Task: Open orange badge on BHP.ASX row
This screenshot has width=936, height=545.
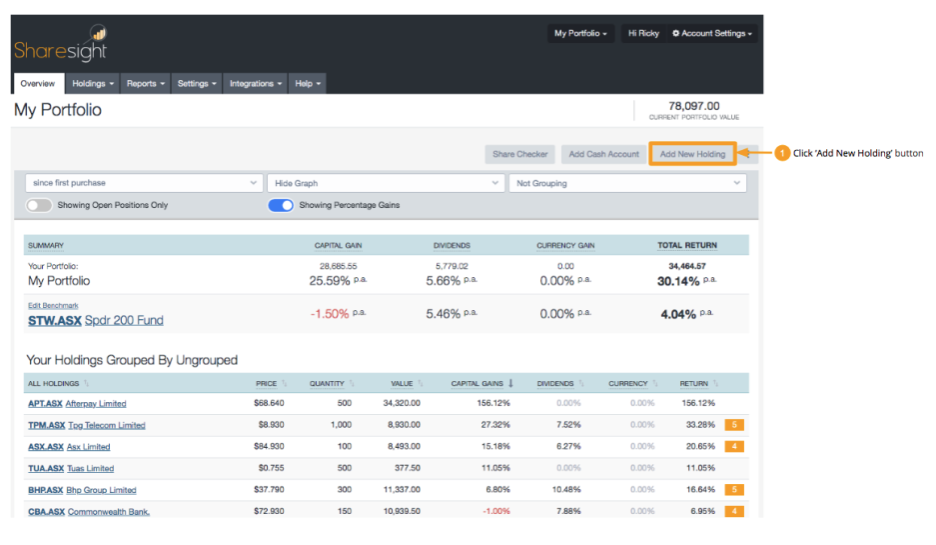Action: pos(734,489)
